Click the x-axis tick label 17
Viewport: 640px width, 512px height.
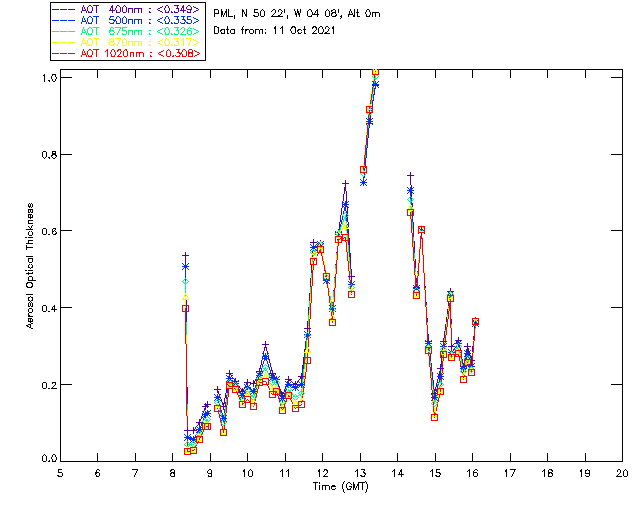coord(510,473)
